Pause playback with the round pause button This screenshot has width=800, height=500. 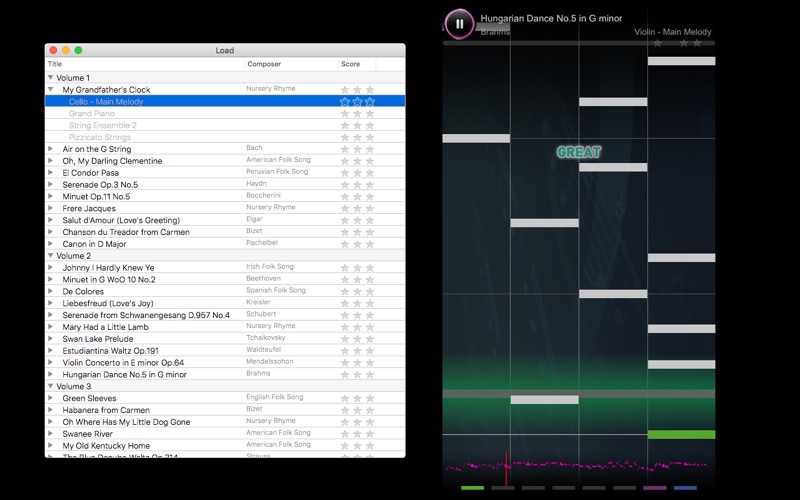[x=459, y=23]
